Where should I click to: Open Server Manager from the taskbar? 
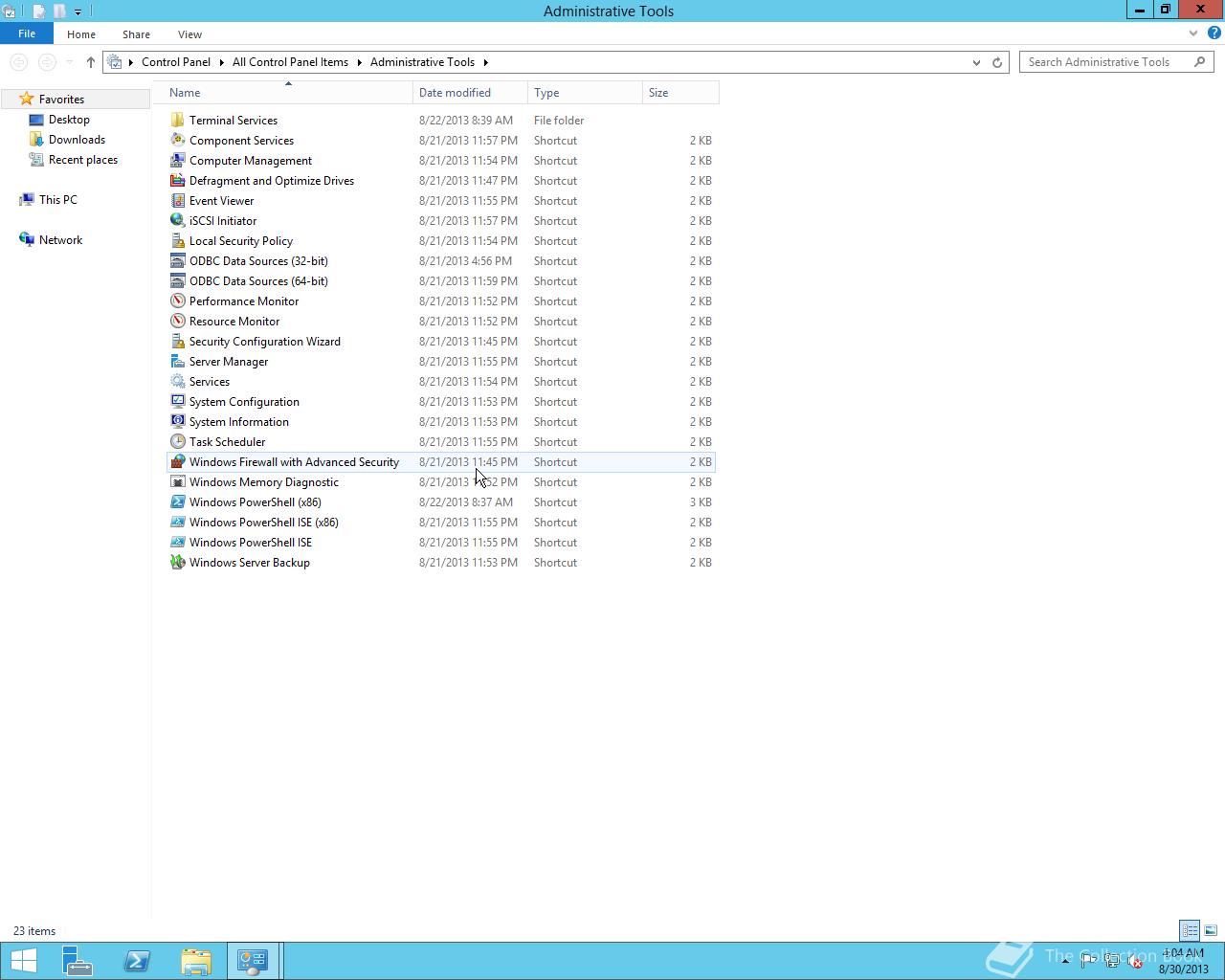[x=78, y=961]
